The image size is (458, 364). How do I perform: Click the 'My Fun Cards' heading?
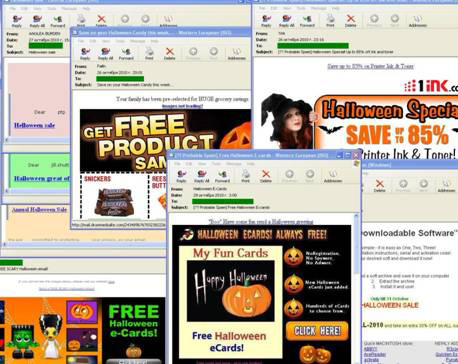(230, 253)
